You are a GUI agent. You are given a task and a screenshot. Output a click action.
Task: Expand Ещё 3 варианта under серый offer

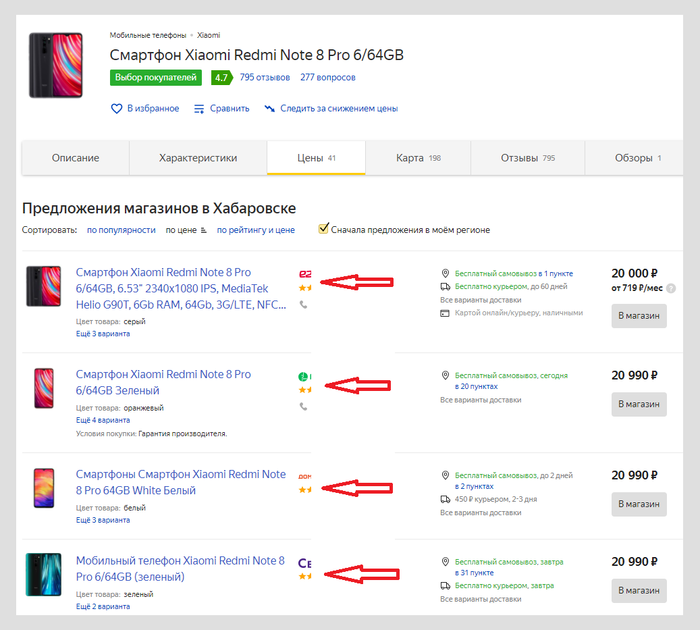[x=103, y=334]
